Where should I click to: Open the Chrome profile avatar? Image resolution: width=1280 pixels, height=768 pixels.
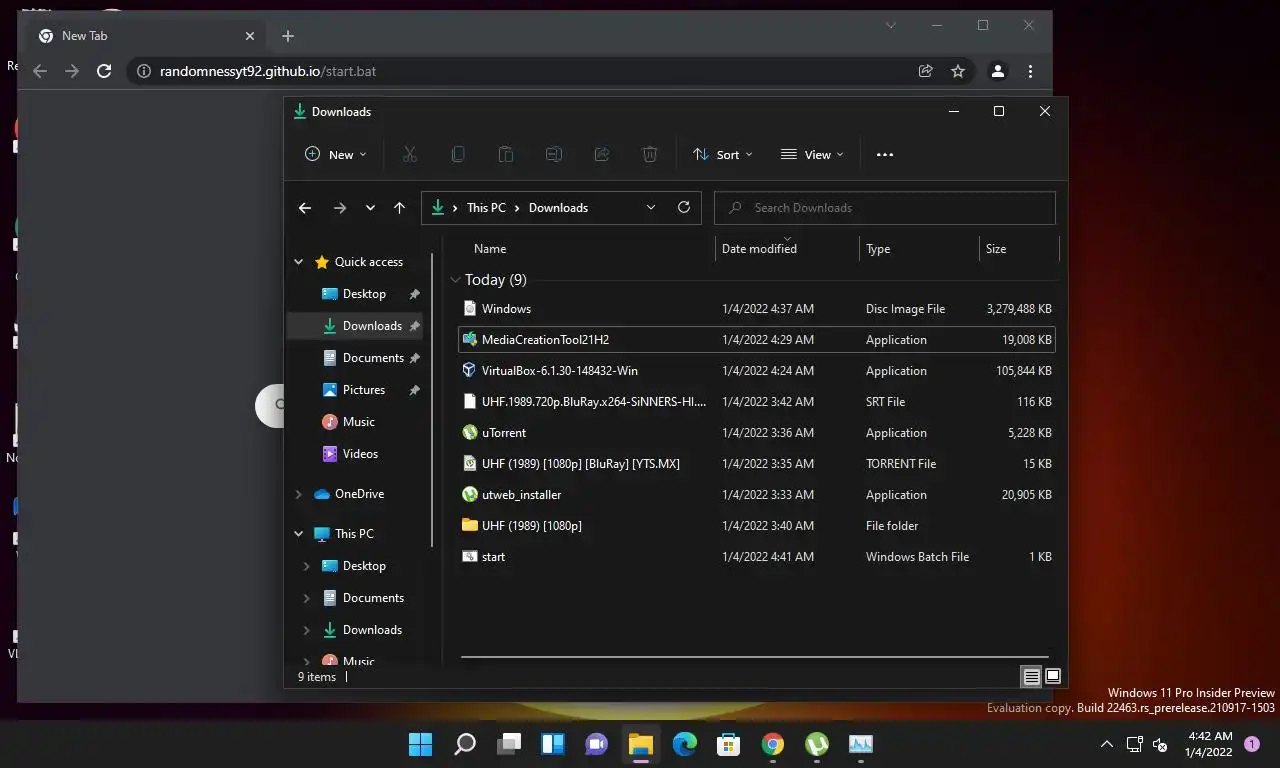[x=997, y=71]
